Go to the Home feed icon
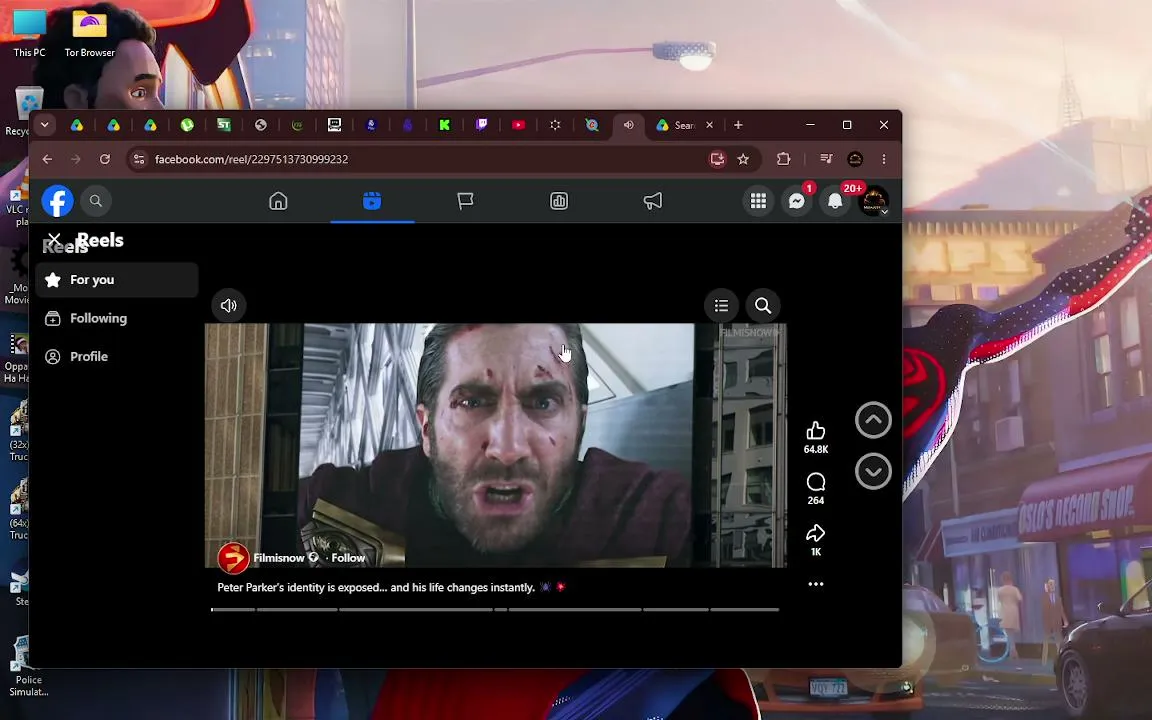 tap(278, 201)
